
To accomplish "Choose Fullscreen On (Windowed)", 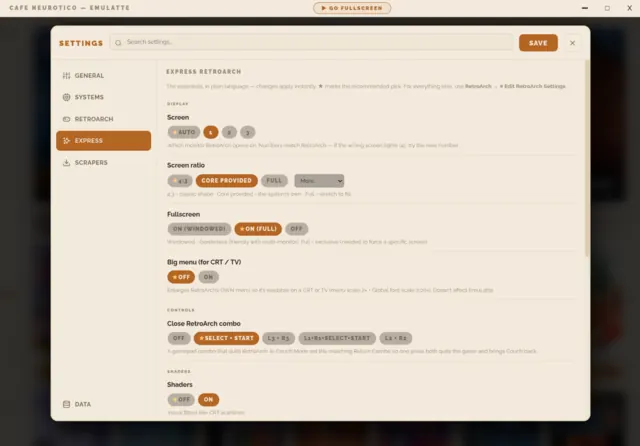I will click(199, 229).
